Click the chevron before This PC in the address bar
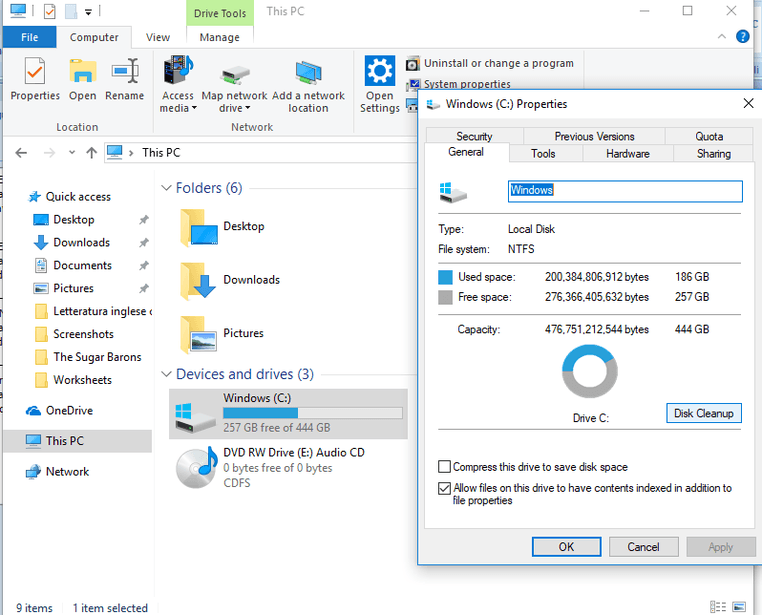762x615 pixels. pos(131,153)
